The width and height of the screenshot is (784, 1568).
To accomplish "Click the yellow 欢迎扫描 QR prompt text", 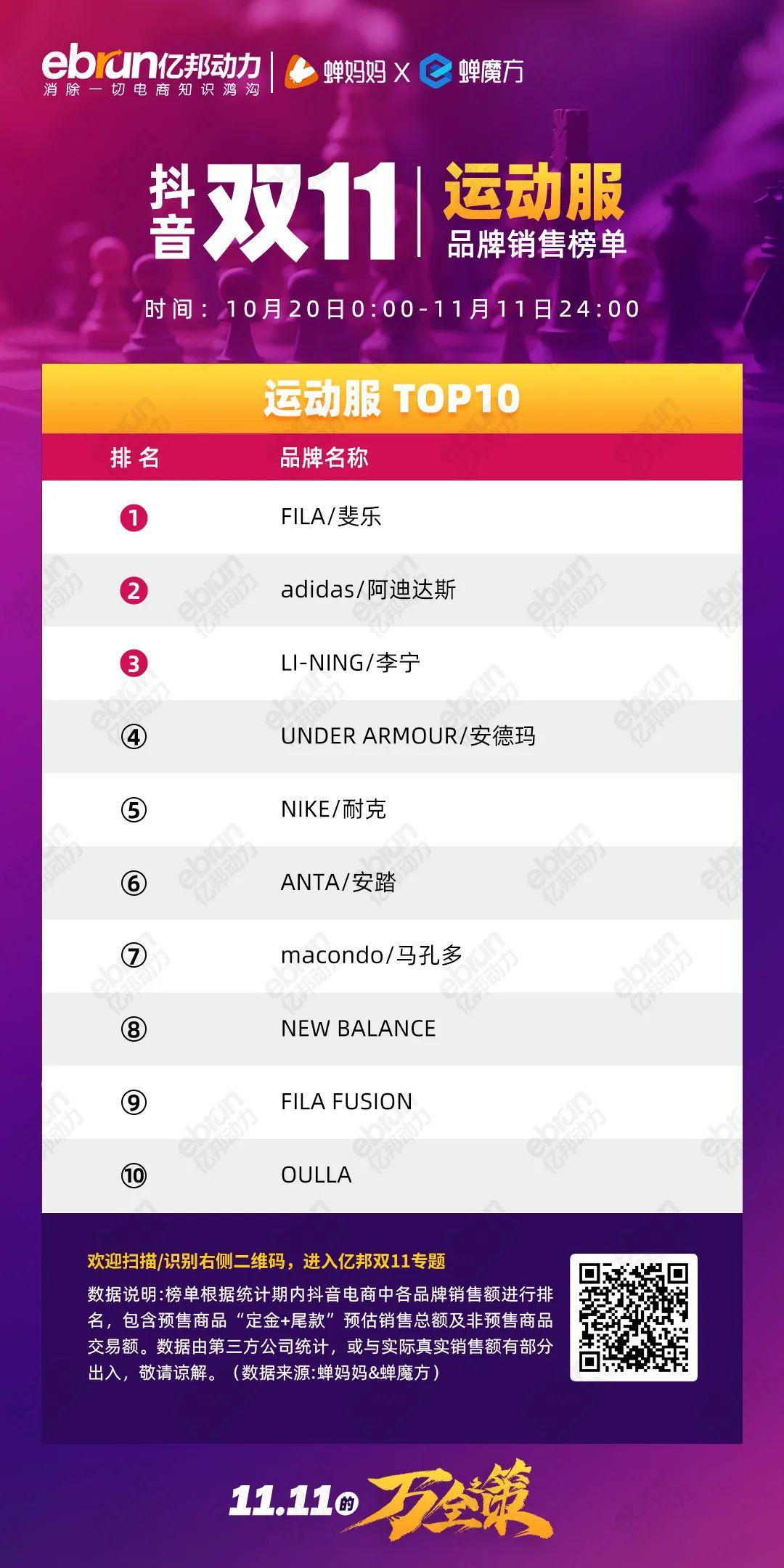I will [x=266, y=1262].
